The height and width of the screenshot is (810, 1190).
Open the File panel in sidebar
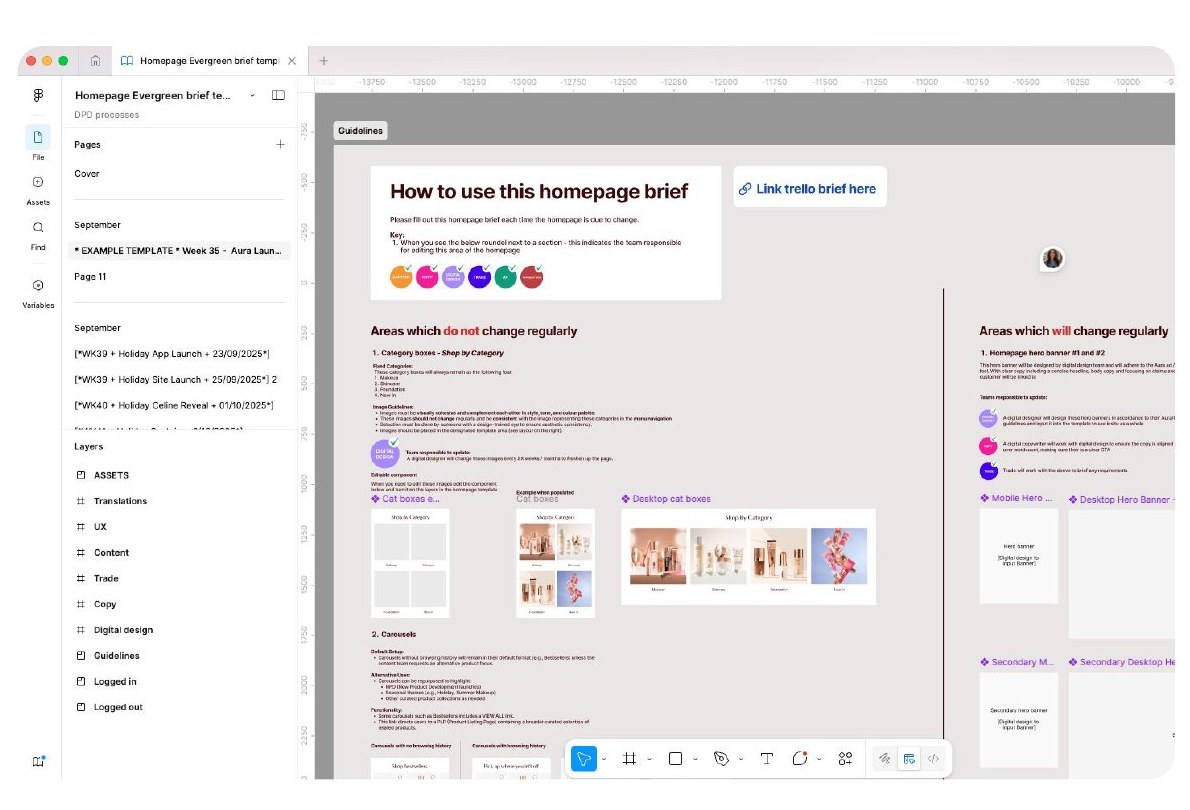click(38, 143)
